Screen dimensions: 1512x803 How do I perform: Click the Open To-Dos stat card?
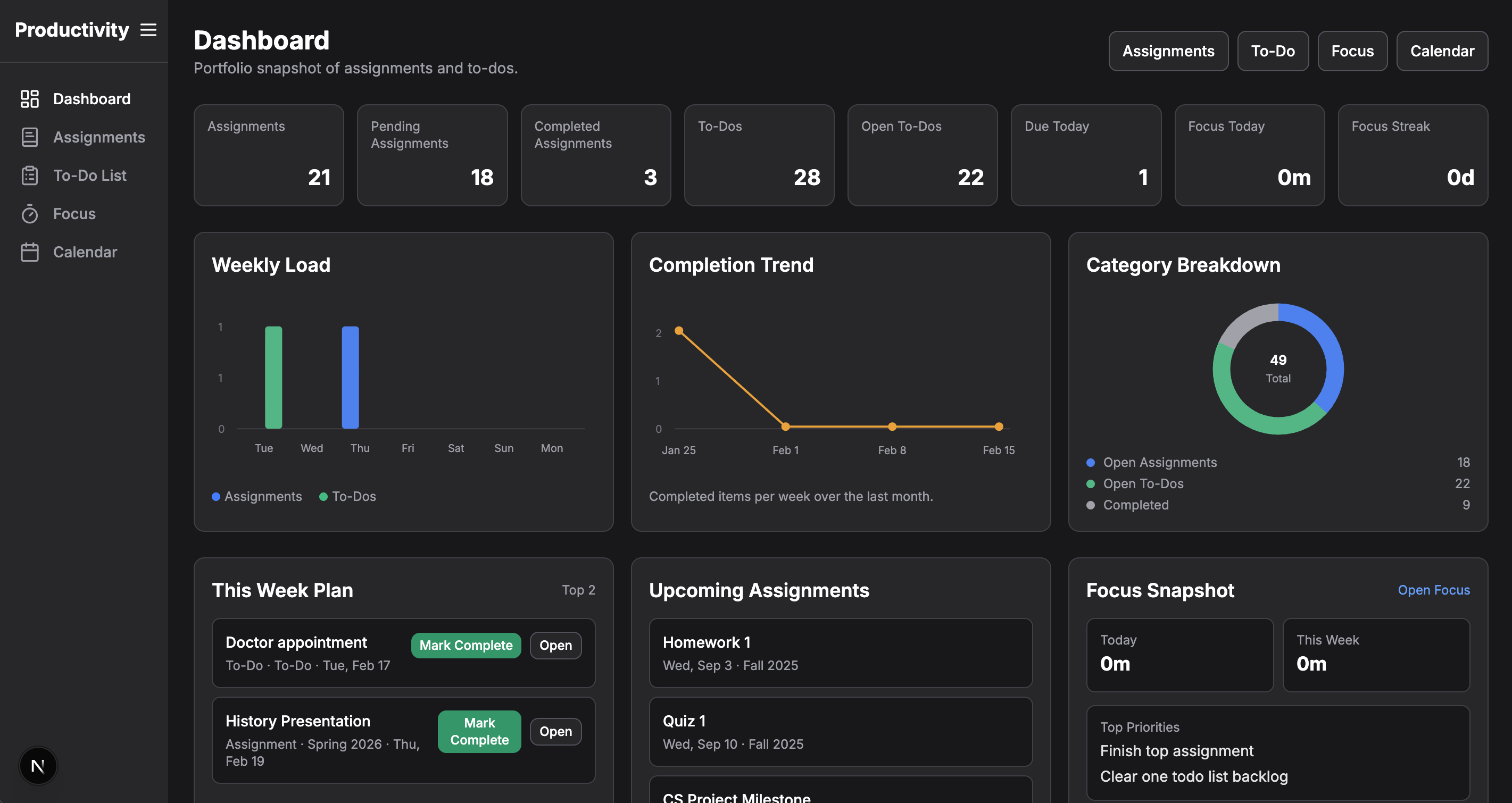point(923,155)
